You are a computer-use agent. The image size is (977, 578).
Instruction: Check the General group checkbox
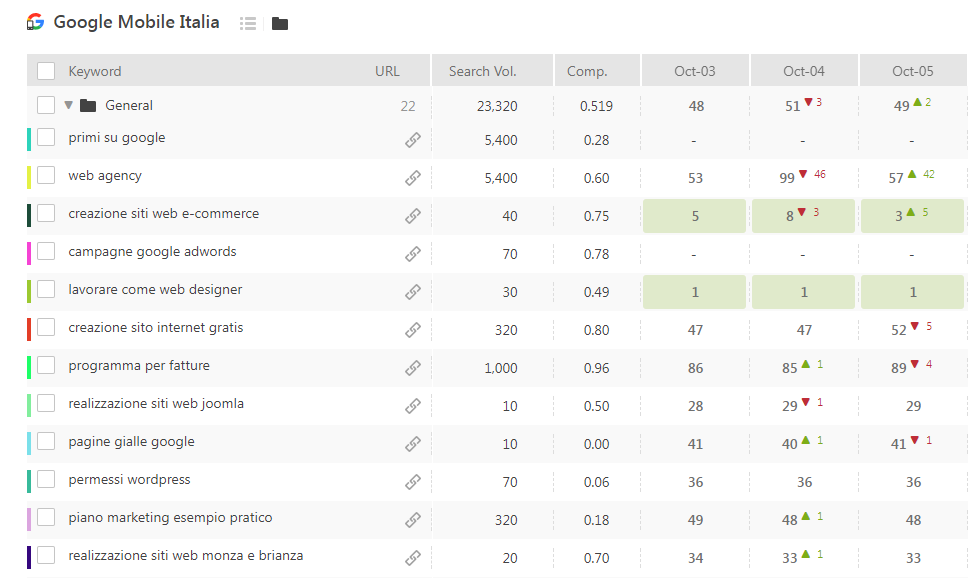pos(46,105)
